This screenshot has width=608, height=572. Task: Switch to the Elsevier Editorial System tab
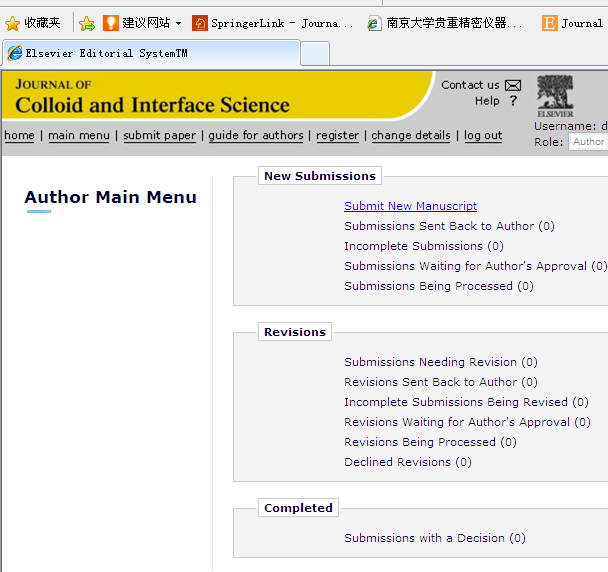150,53
